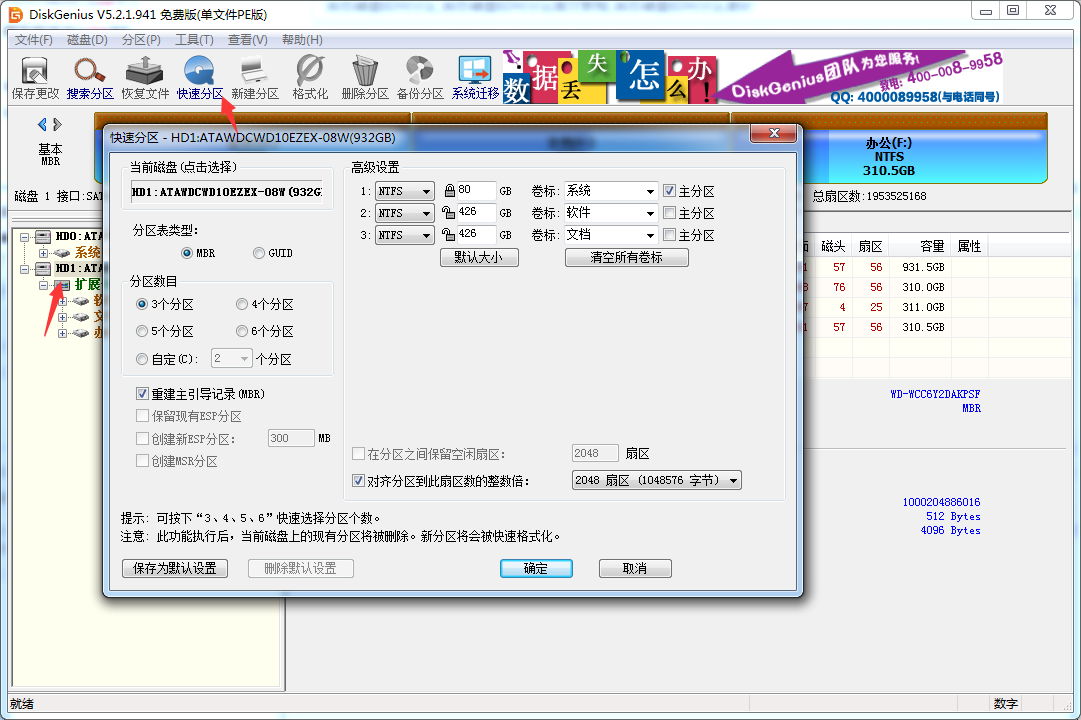1081x720 pixels.
Task: Select the 快速分区 (Quick Partition) toolbar icon
Action: click(200, 77)
